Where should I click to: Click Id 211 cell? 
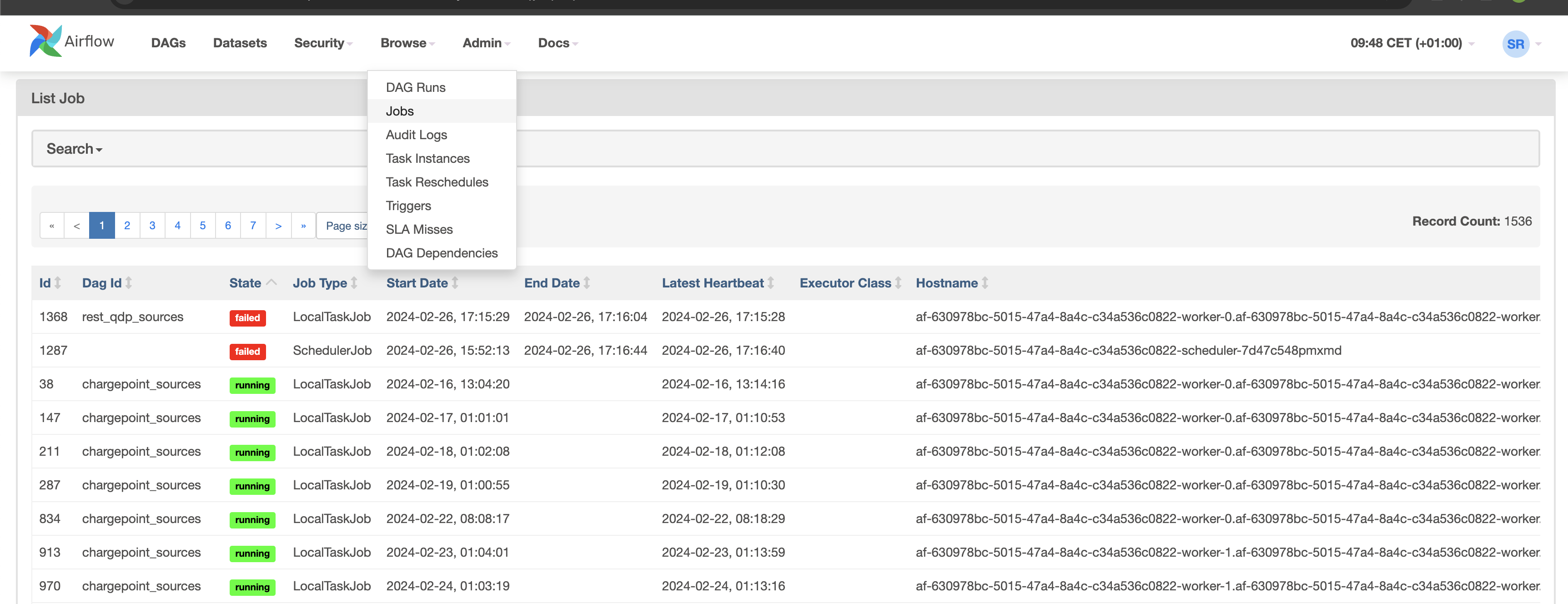point(49,452)
